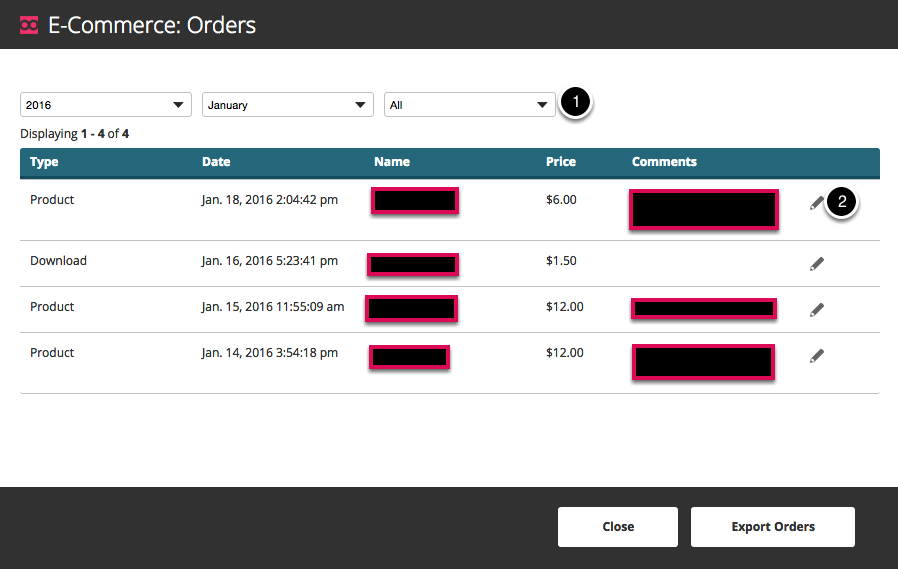Image resolution: width=898 pixels, height=571 pixels.
Task: Select the Download order row
Action: (450, 263)
